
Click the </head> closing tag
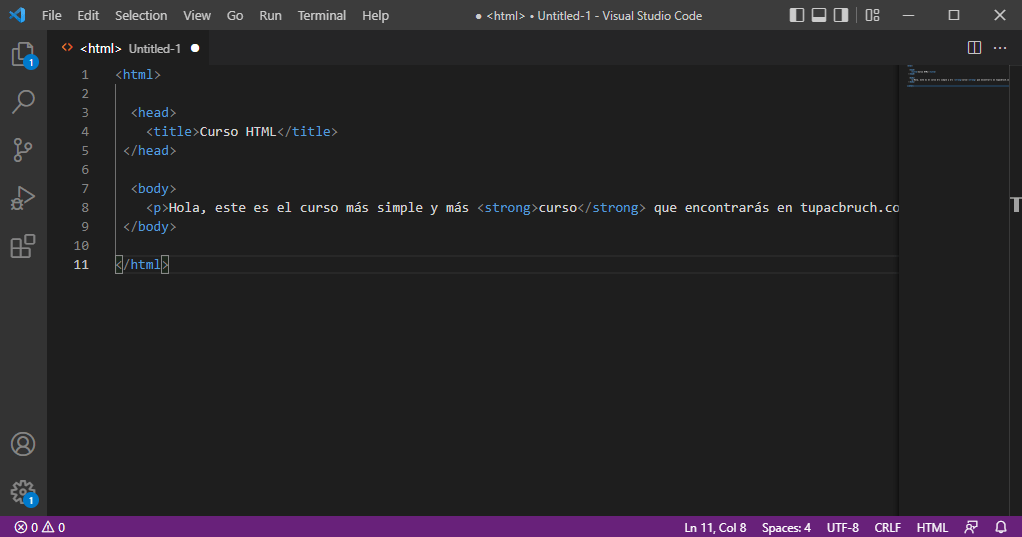[x=150, y=151]
